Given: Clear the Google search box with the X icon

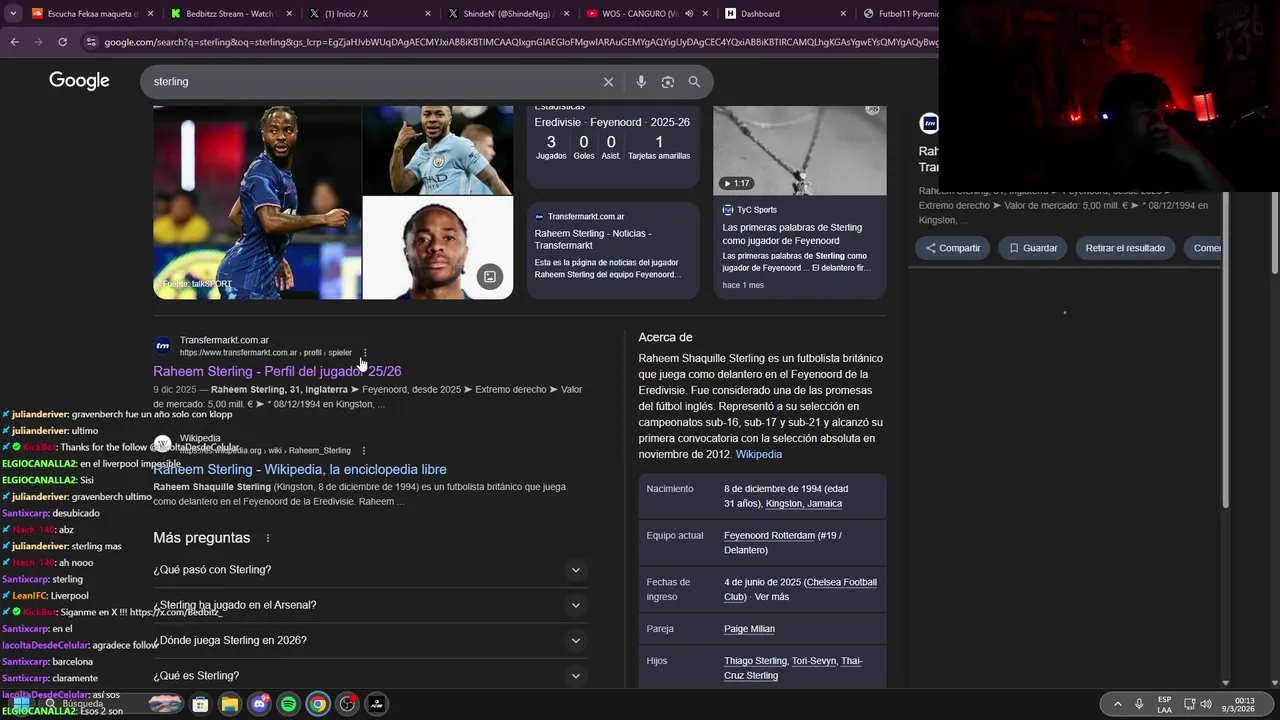Looking at the screenshot, I should pyautogui.click(x=608, y=82).
